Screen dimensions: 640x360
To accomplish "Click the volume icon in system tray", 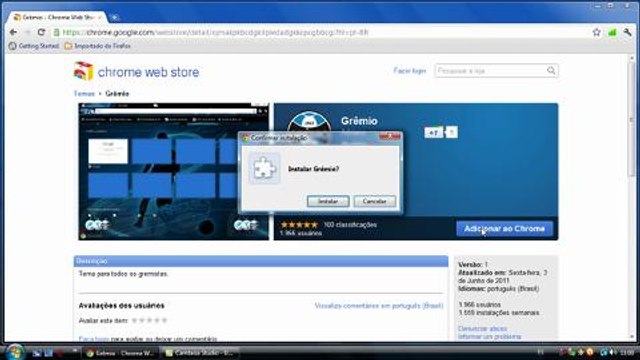I will [612, 352].
